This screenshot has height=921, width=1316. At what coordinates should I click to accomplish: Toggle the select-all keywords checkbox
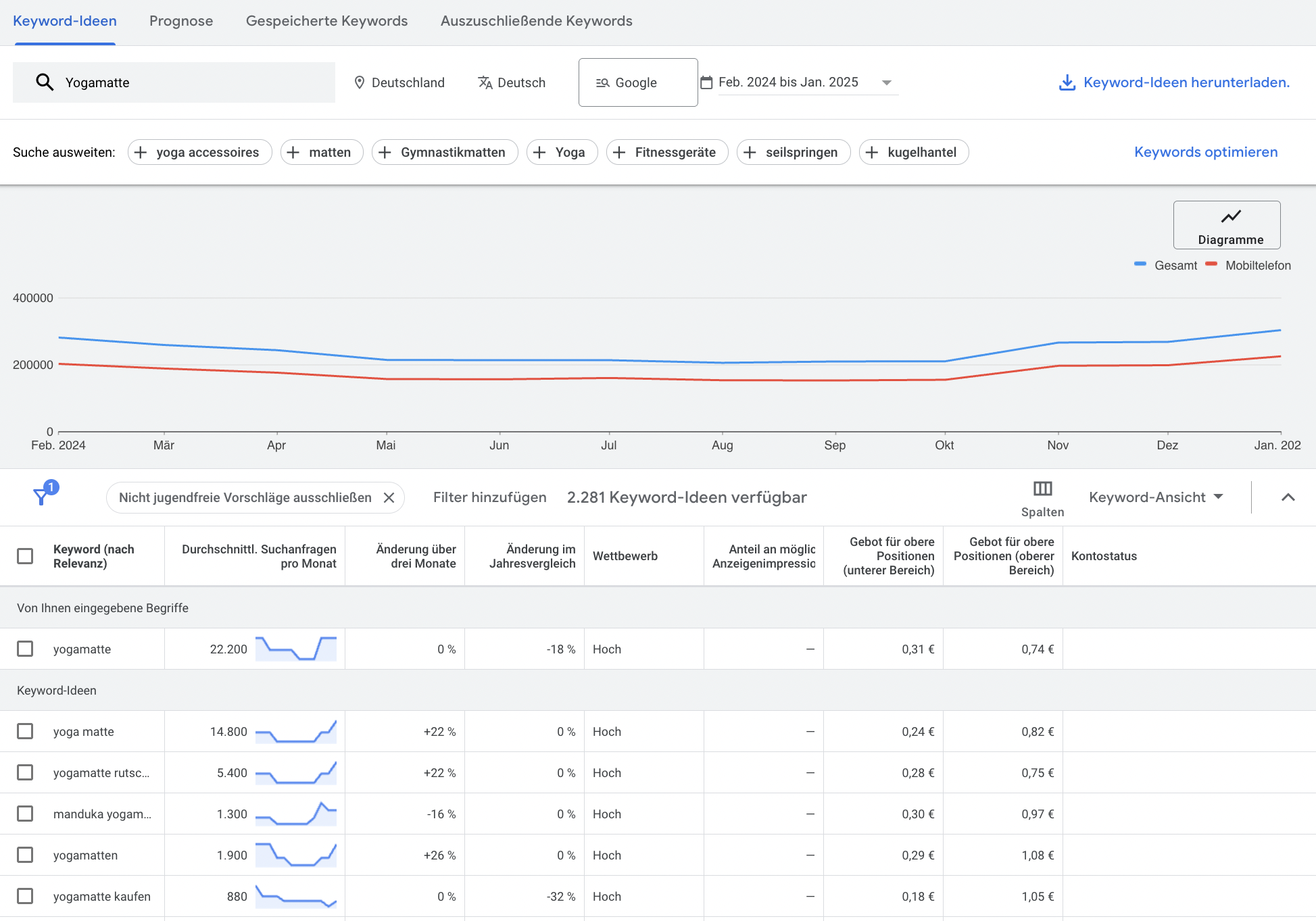tap(25, 556)
